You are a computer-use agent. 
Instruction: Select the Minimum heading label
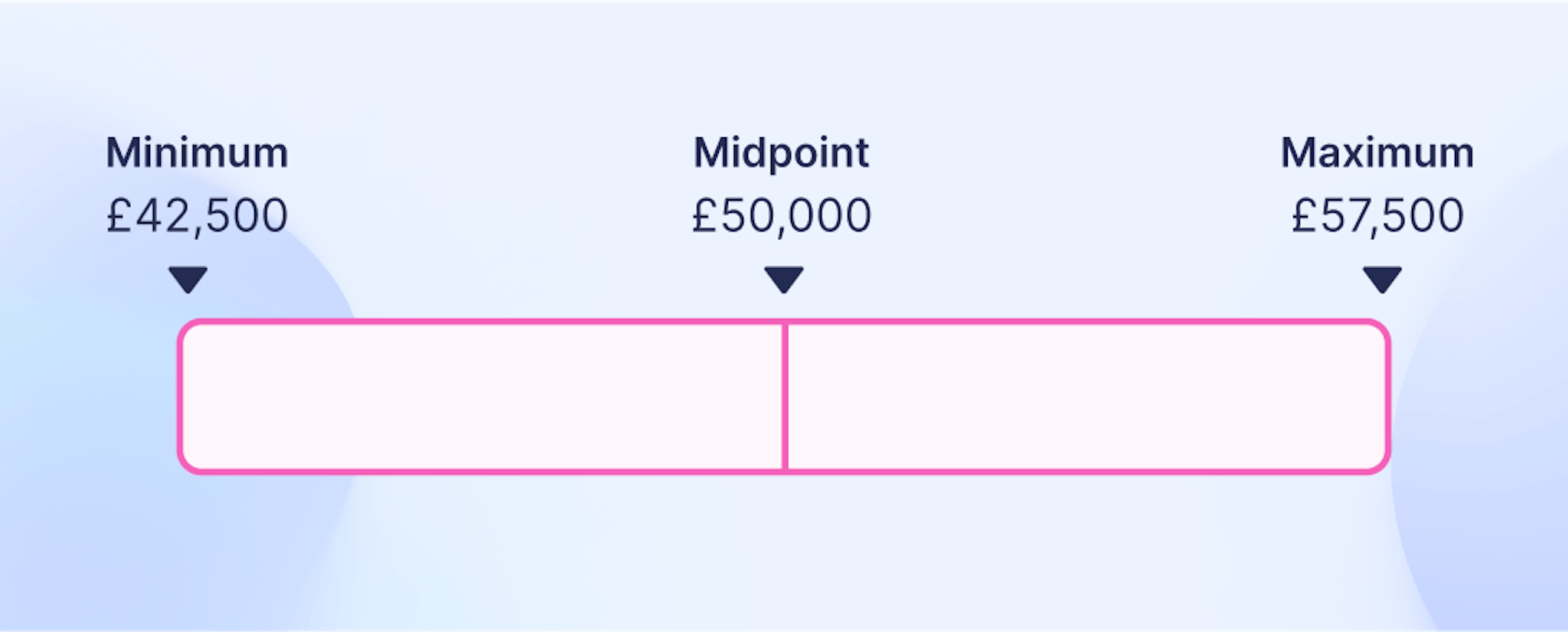pyautogui.click(x=197, y=152)
